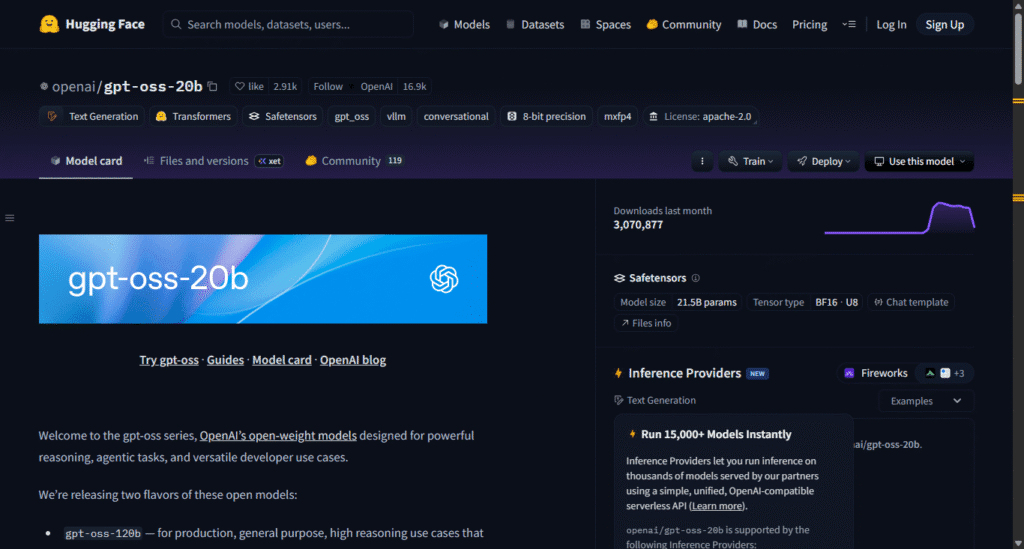The height and width of the screenshot is (549, 1024).
Task: Expand the Deploy dropdown
Action: (x=823, y=161)
